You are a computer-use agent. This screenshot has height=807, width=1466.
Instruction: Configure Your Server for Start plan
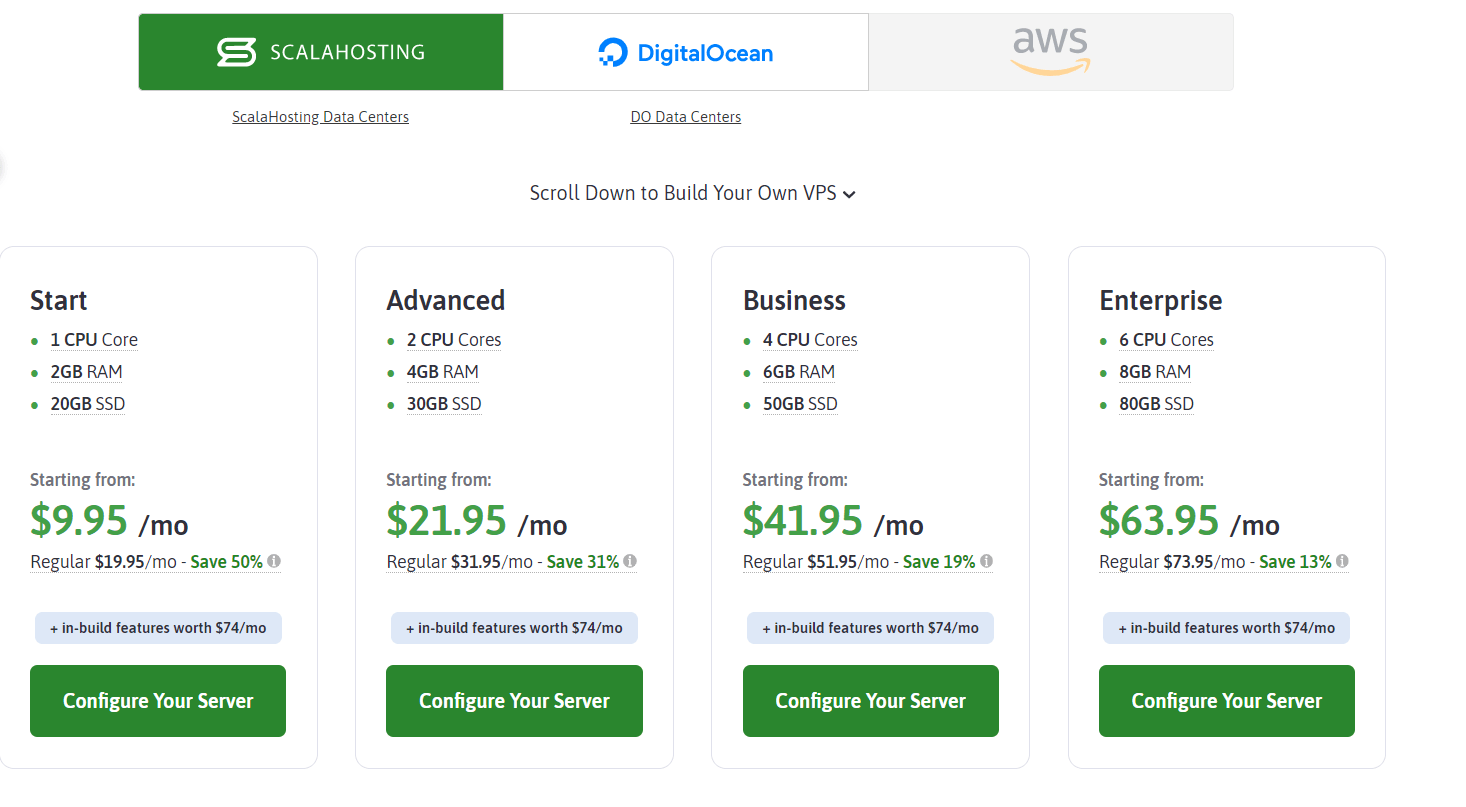point(158,701)
